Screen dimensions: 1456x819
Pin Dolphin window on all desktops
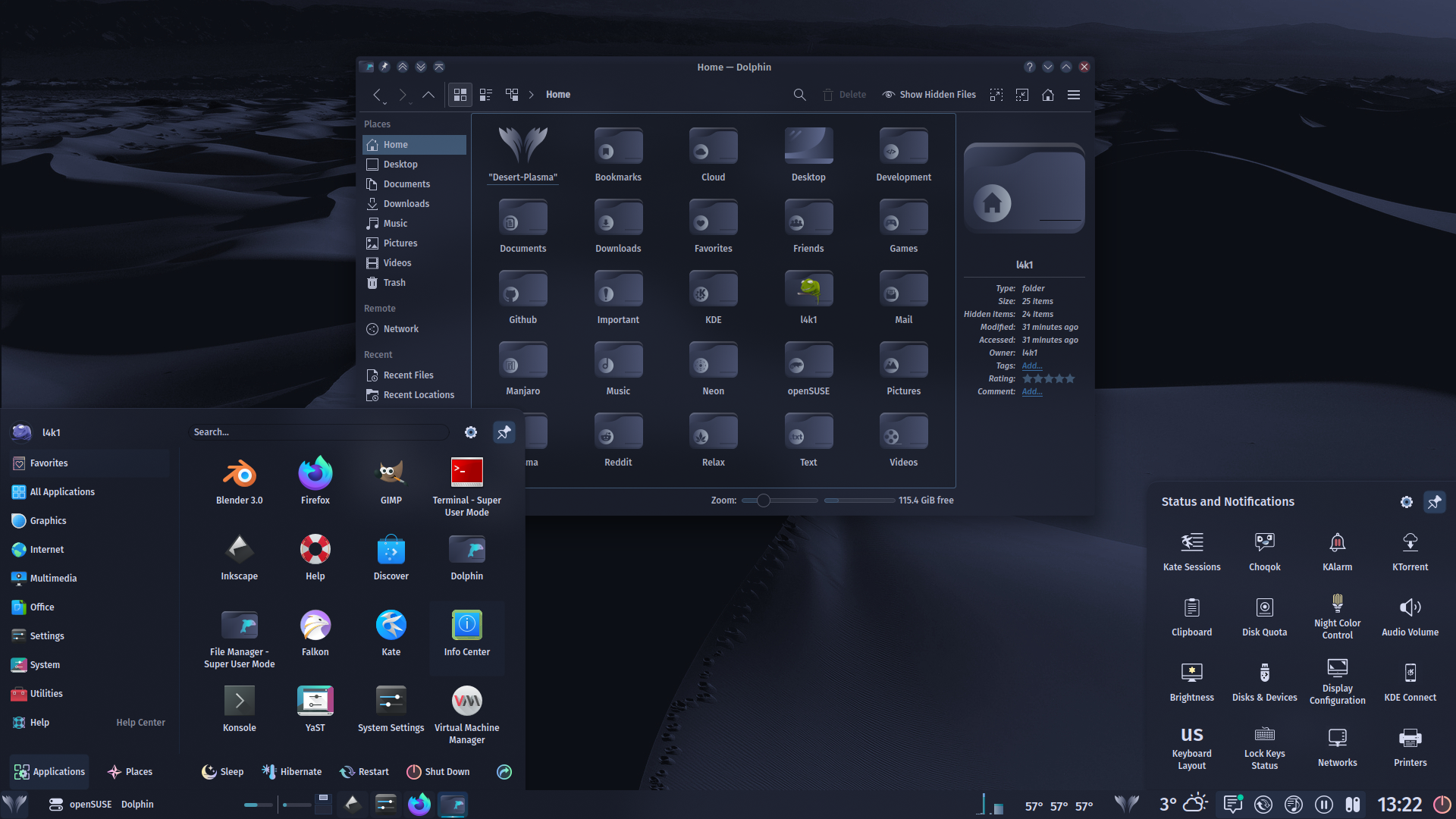tap(384, 67)
